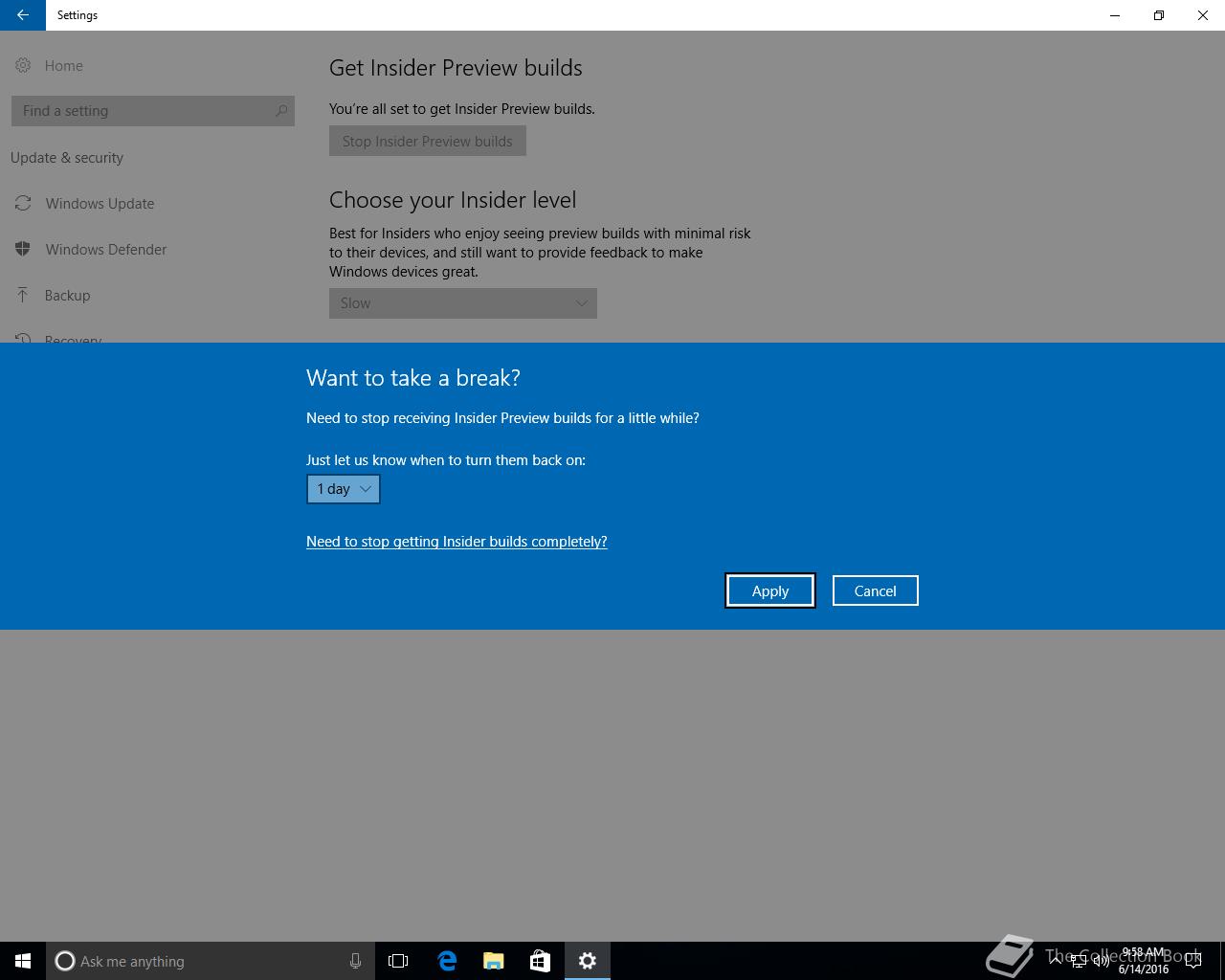Click the Choose your Insider level heading
The width and height of the screenshot is (1225, 980).
pos(453,200)
